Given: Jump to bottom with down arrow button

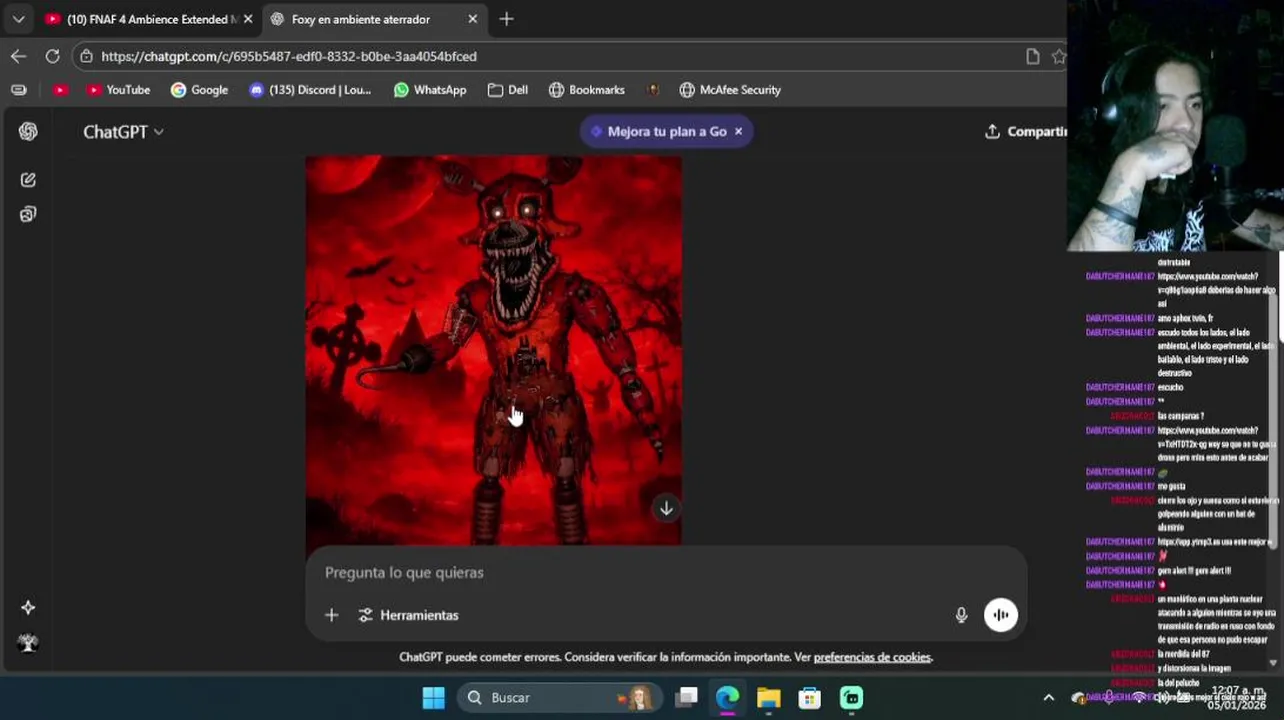Looking at the screenshot, I should (666, 509).
